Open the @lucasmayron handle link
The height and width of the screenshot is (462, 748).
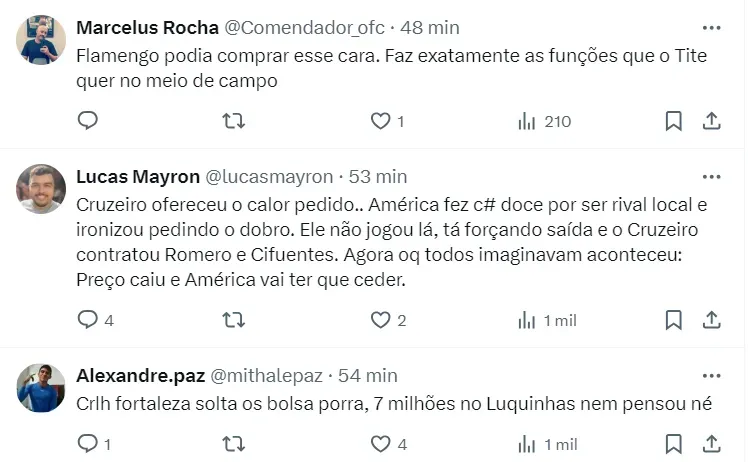(x=269, y=177)
